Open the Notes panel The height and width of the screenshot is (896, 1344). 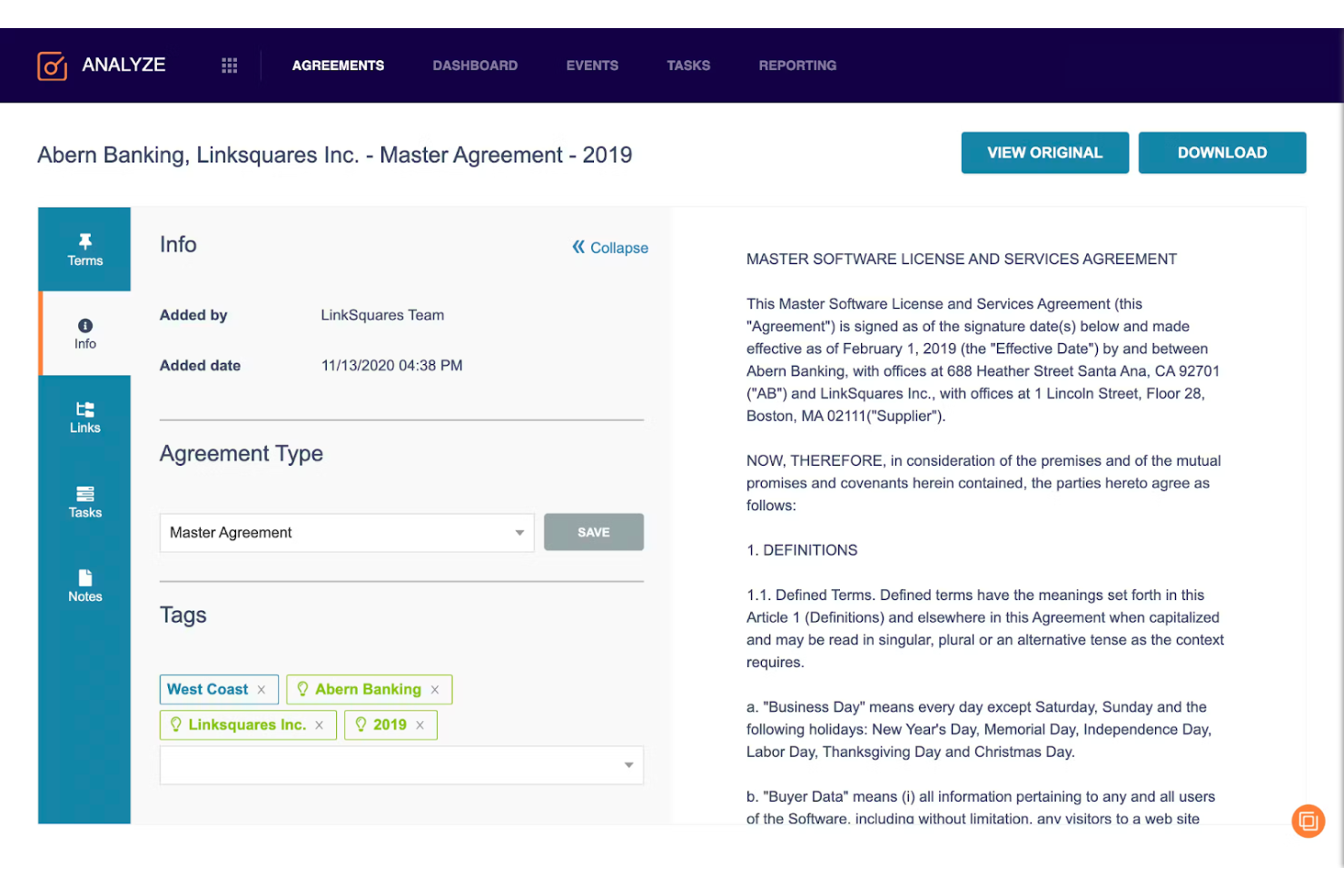(x=84, y=586)
